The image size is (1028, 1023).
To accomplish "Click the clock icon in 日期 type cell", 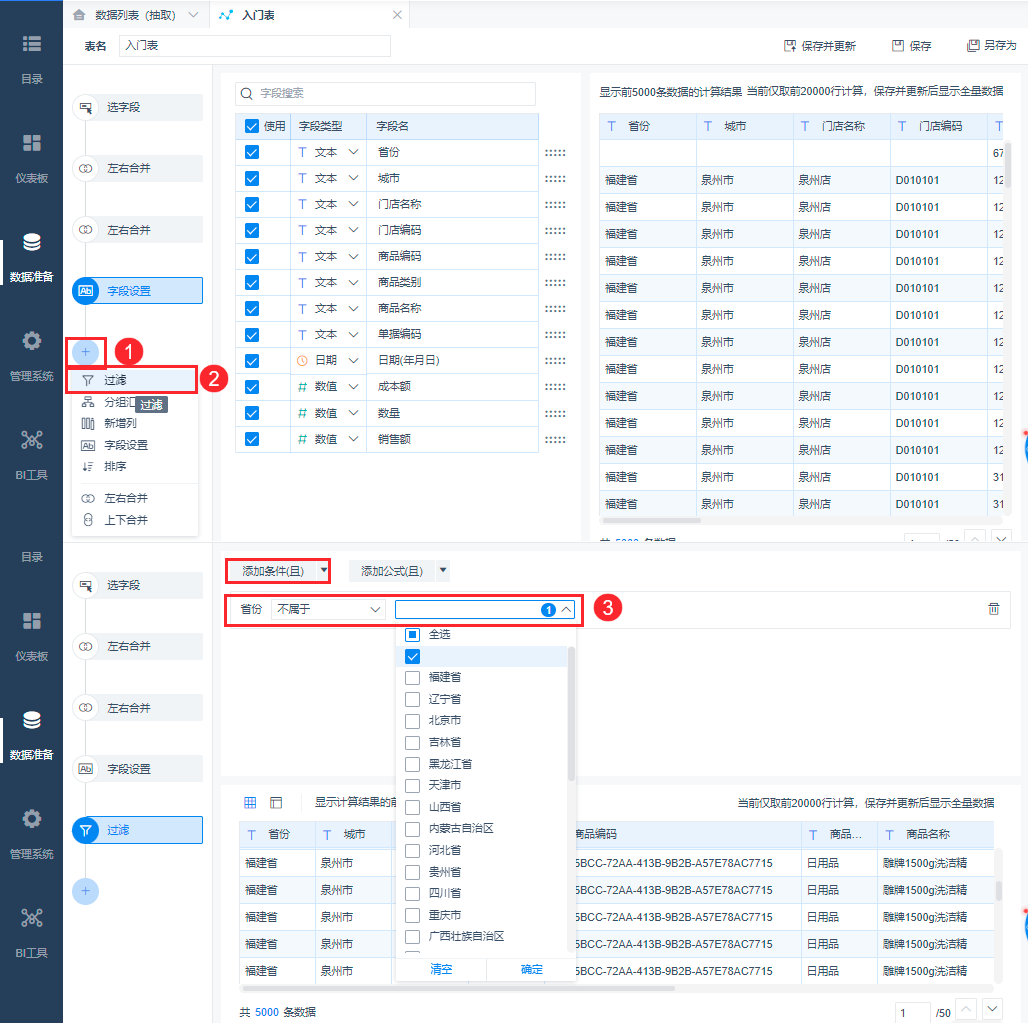I will pos(302,361).
